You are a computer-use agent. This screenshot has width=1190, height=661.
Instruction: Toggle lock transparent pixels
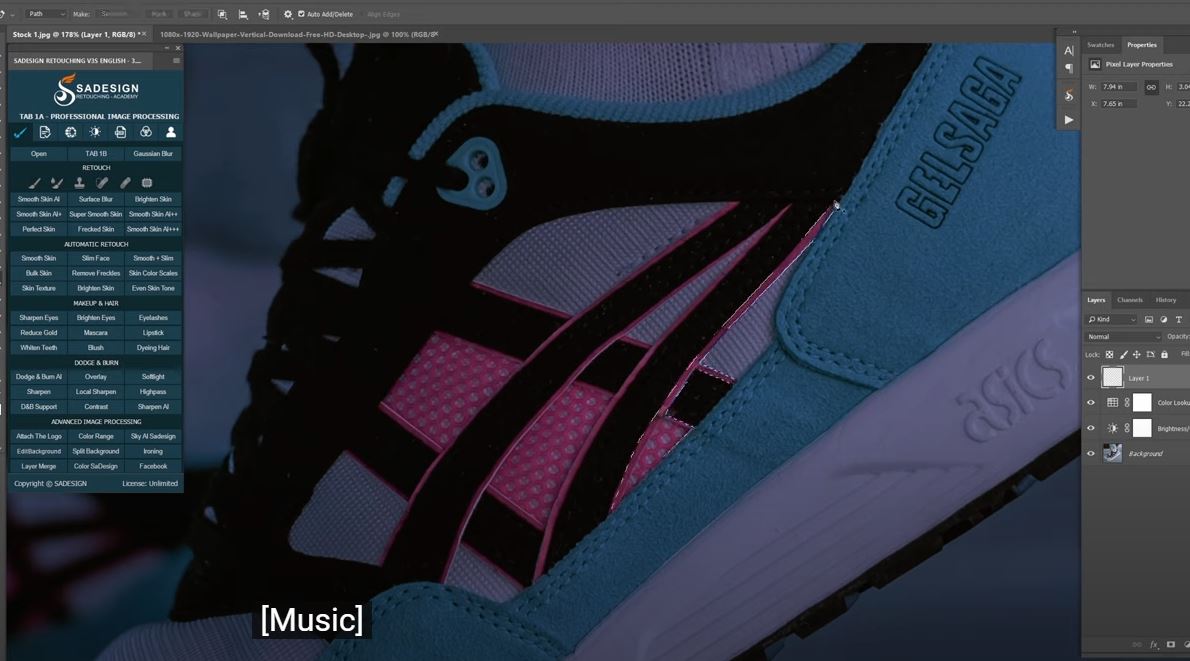[1110, 354]
